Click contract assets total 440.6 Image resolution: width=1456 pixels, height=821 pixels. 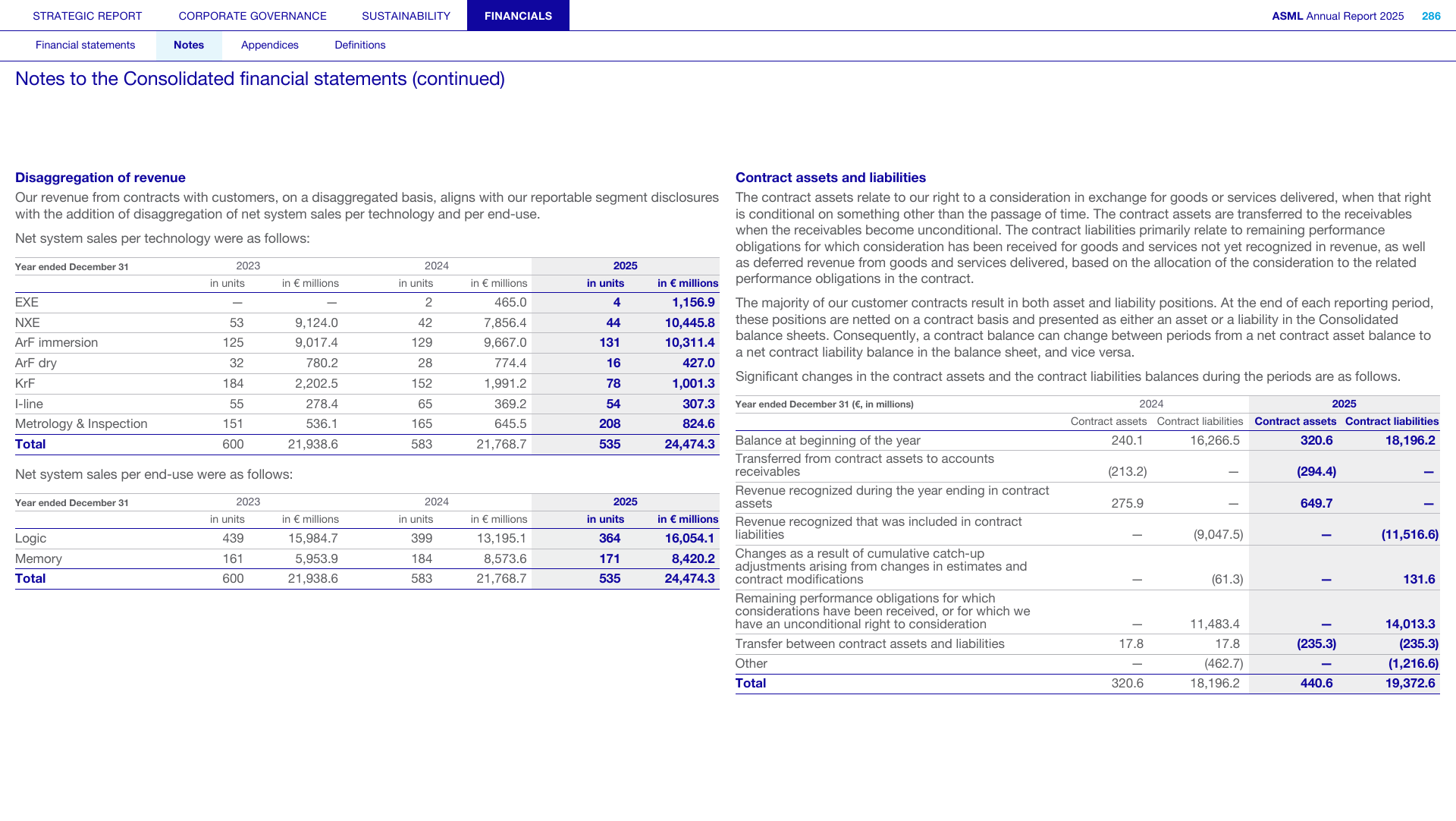tap(1316, 684)
